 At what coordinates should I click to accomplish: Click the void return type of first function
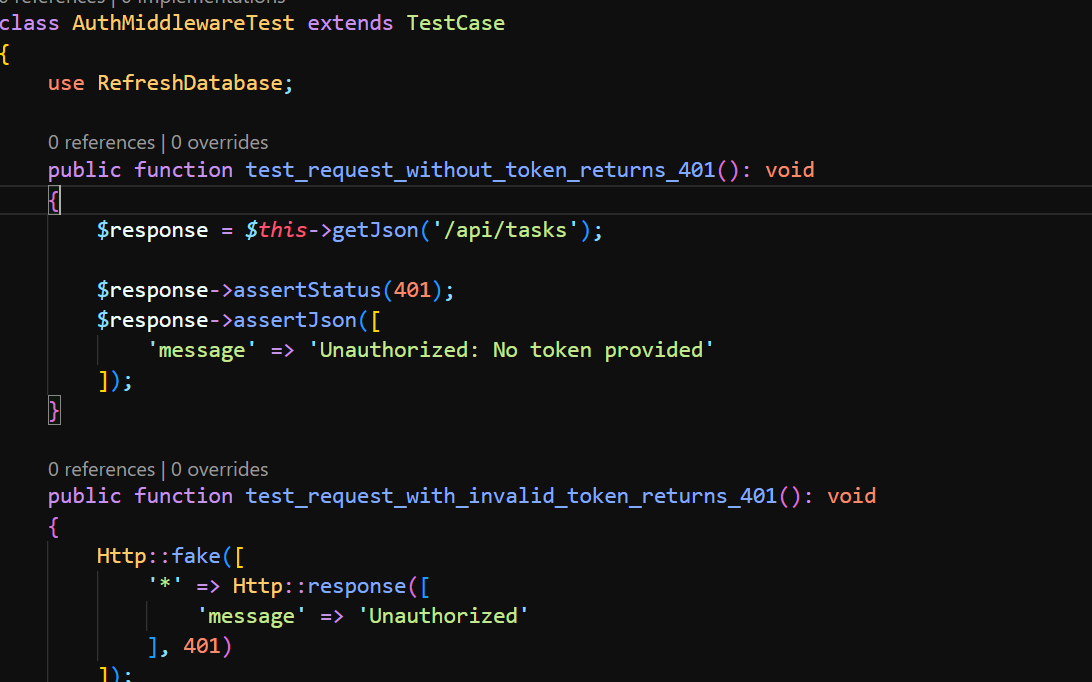click(x=790, y=170)
